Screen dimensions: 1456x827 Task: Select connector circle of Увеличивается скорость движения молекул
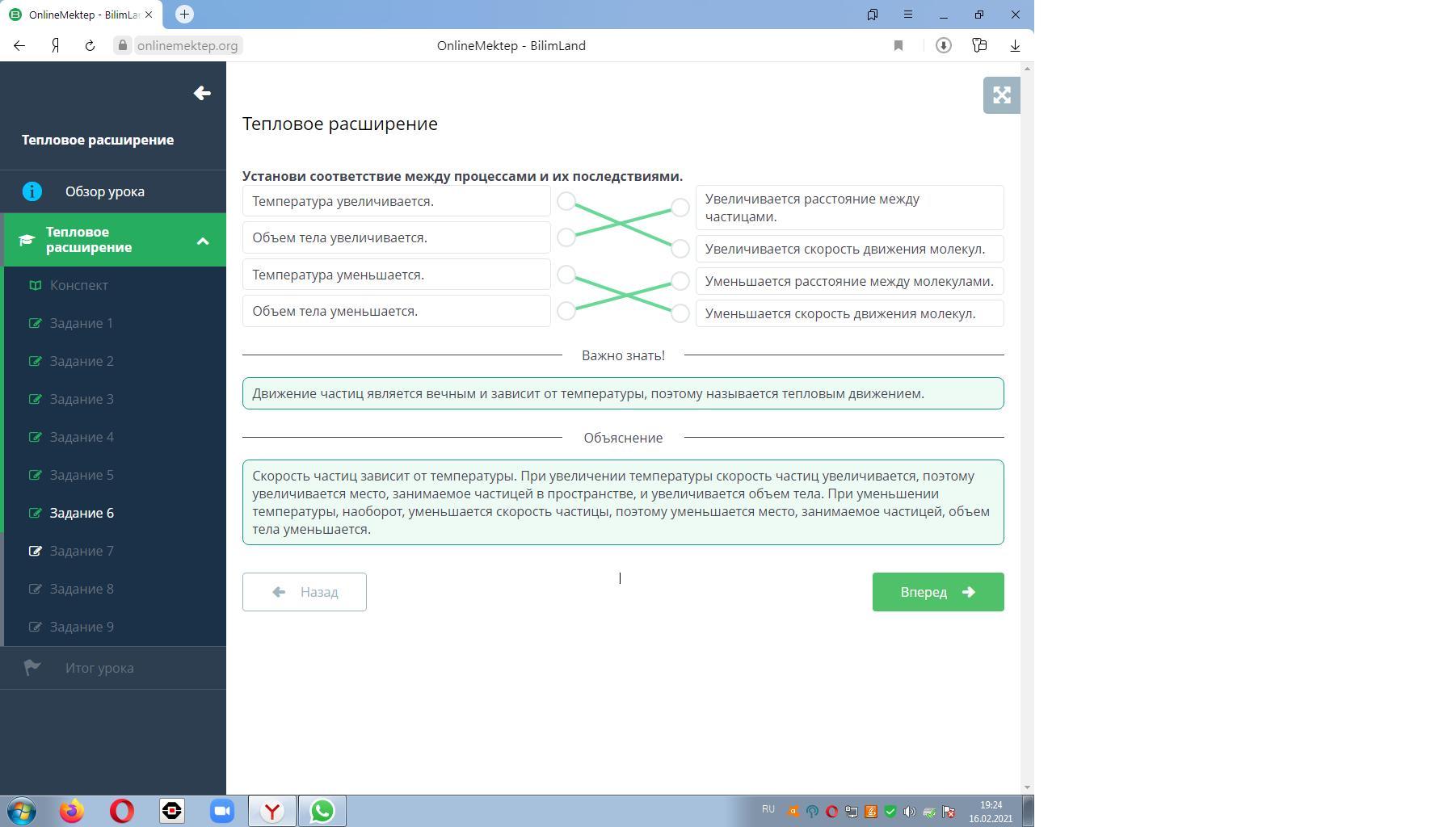680,248
